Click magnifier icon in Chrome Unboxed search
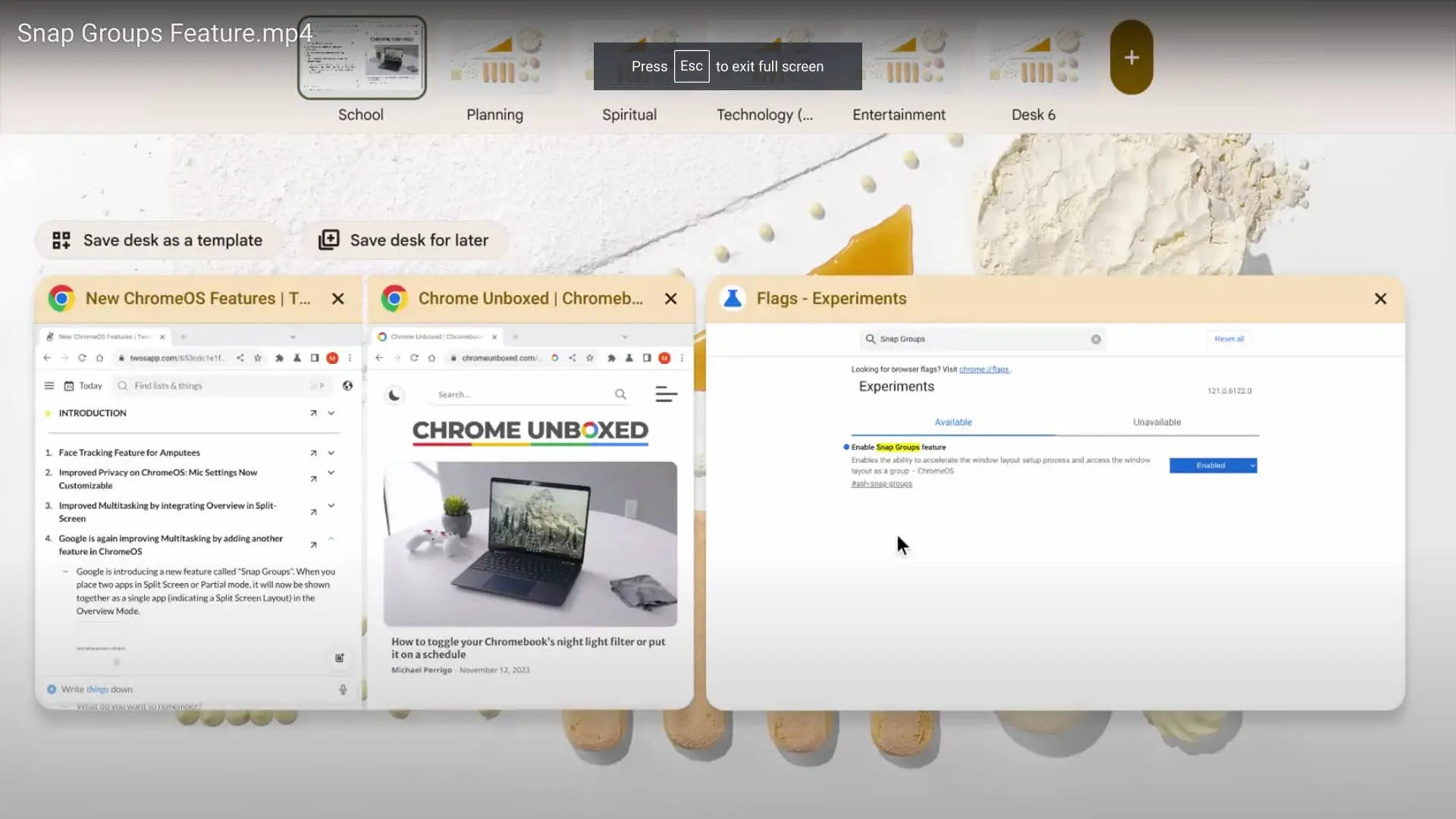 click(620, 394)
